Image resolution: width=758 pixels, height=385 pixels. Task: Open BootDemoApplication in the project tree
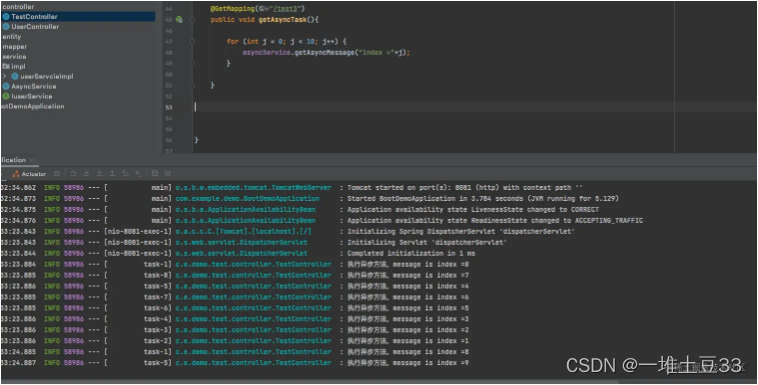(x=32, y=106)
